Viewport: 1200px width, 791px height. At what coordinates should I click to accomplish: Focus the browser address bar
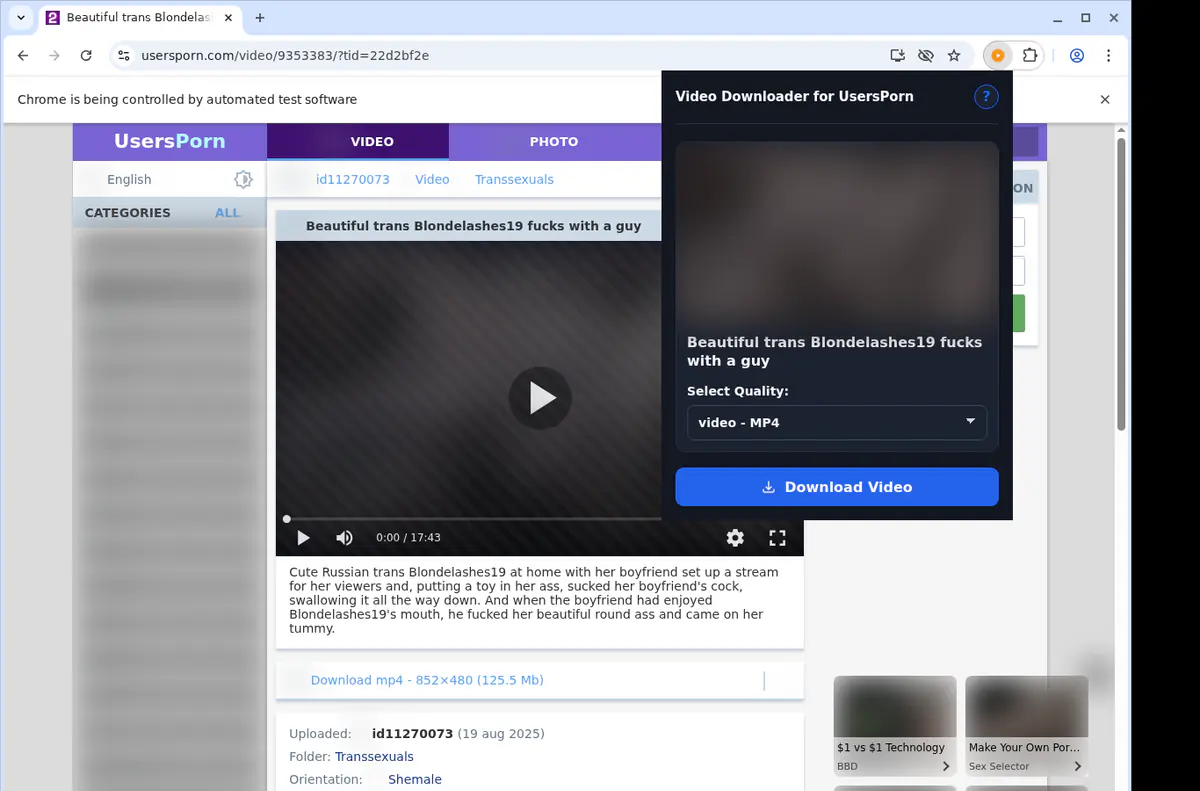coord(500,56)
